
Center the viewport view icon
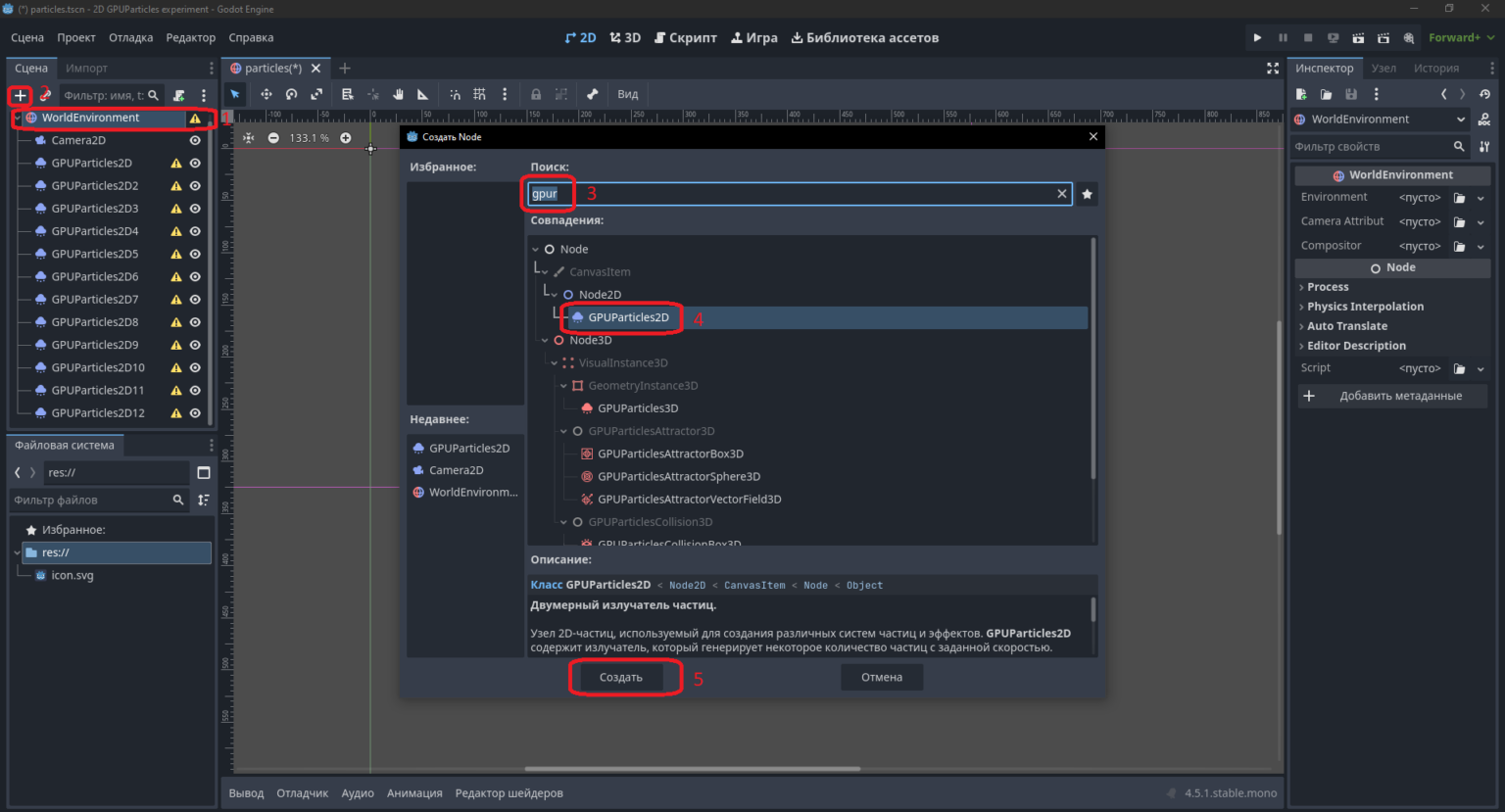[x=248, y=138]
